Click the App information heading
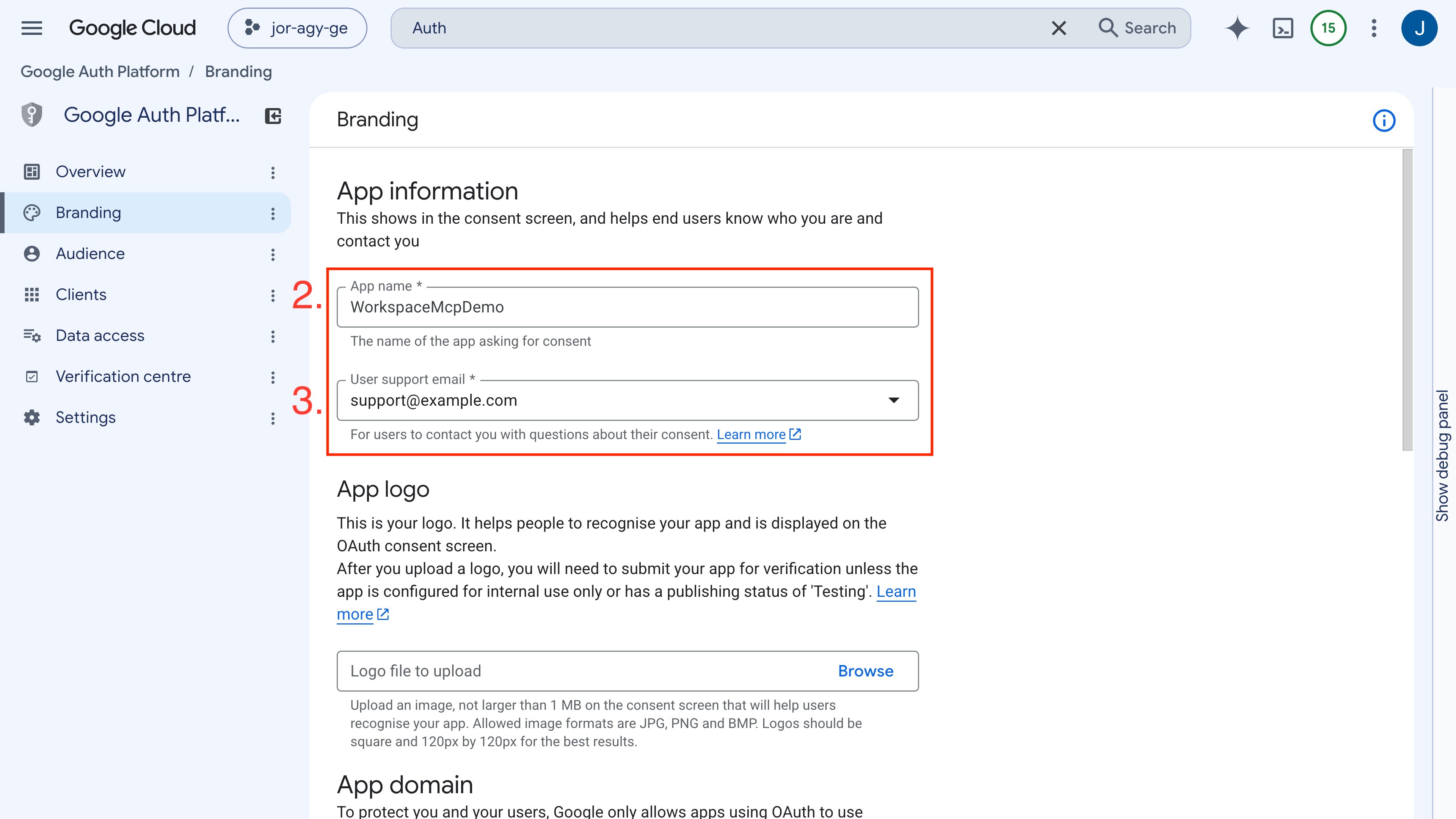 click(x=427, y=191)
